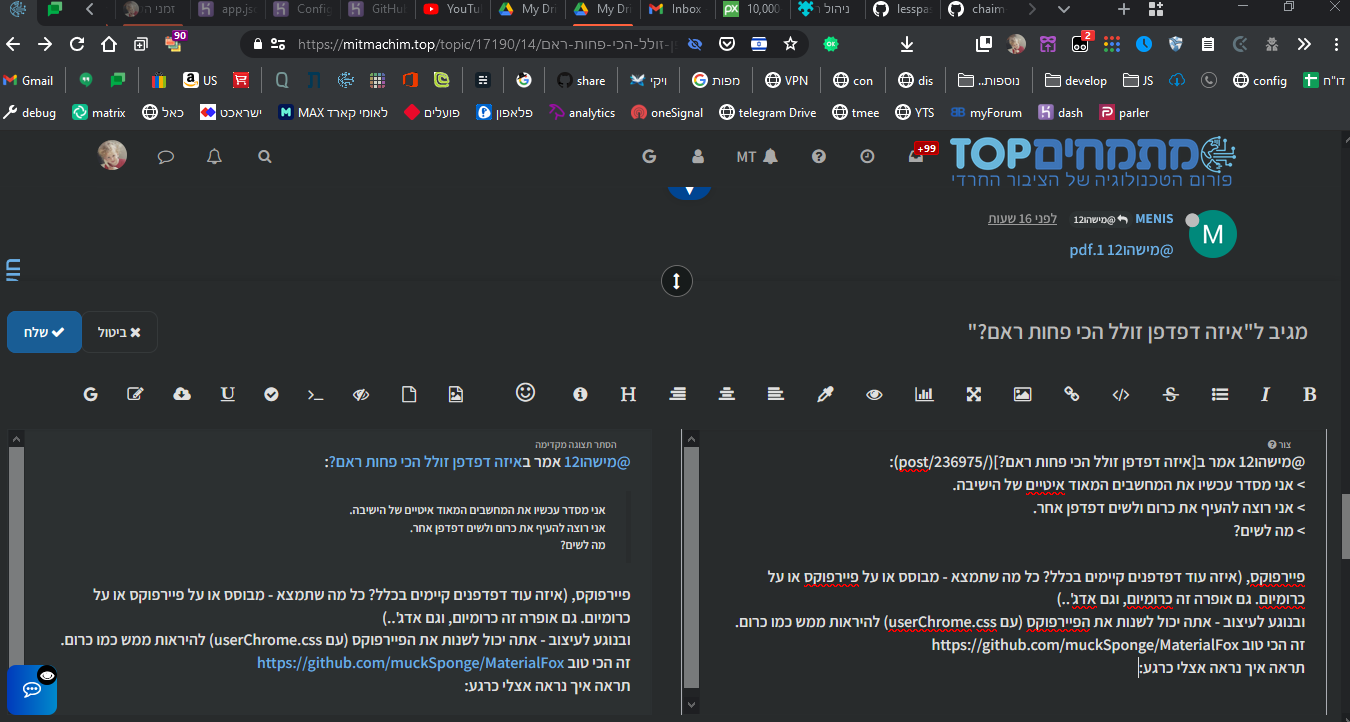Open the emoji smiley picker
This screenshot has height=722, width=1350.
coord(526,392)
